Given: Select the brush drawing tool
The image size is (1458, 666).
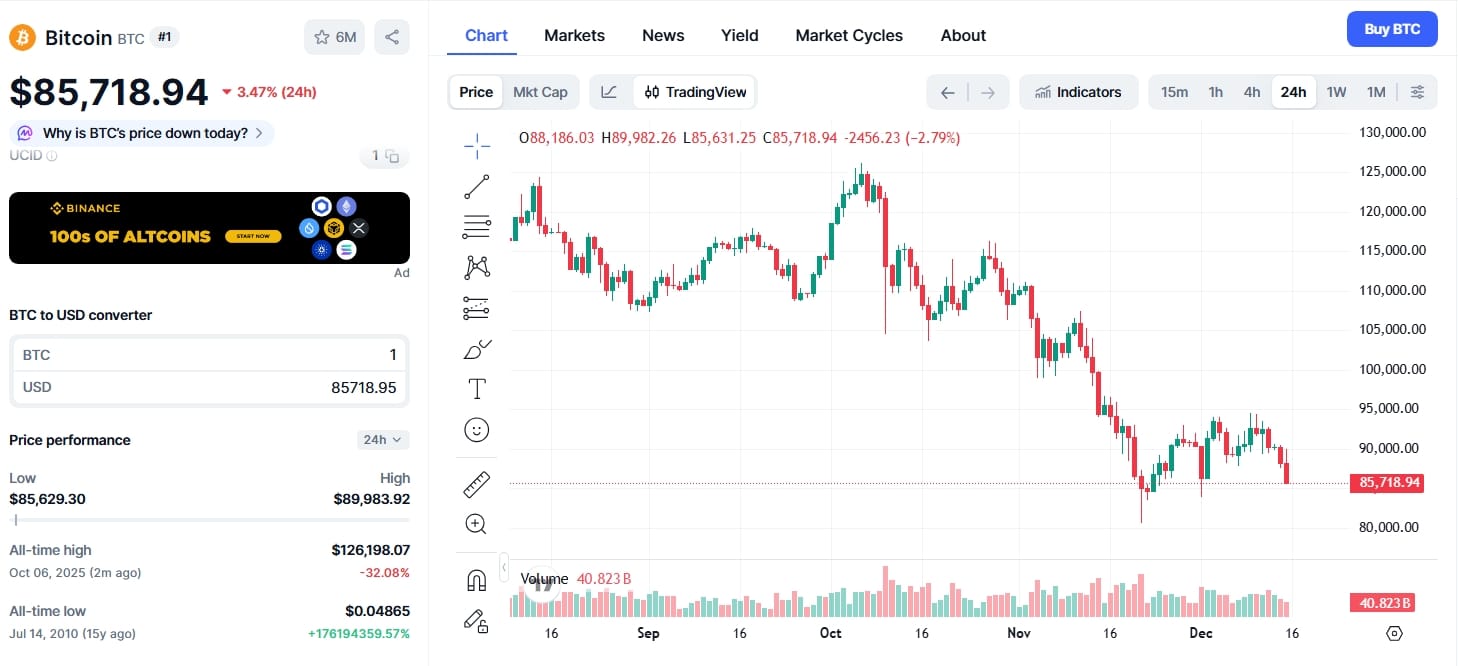Looking at the screenshot, I should pos(477,349).
